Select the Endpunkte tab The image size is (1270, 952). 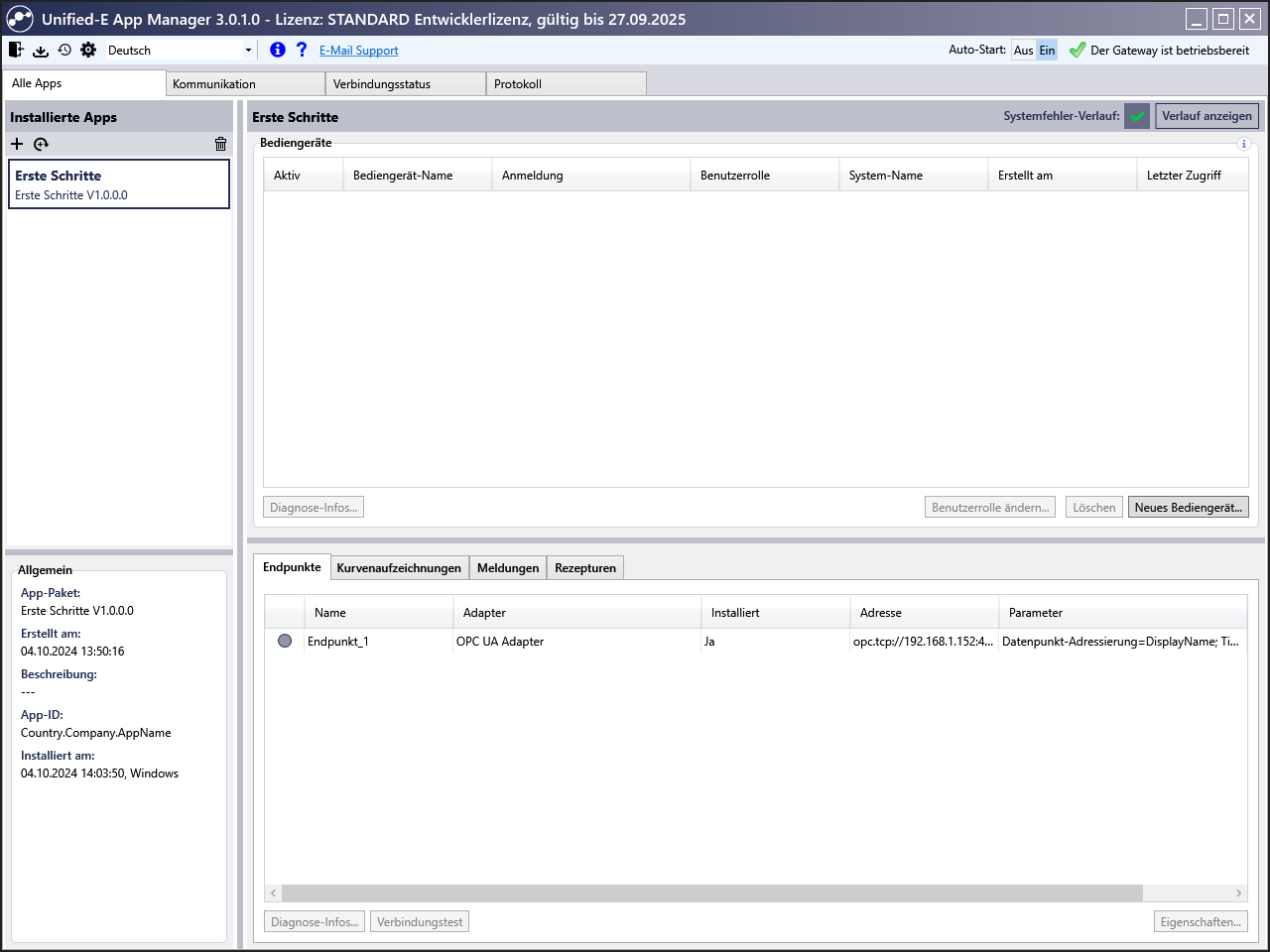coord(292,567)
